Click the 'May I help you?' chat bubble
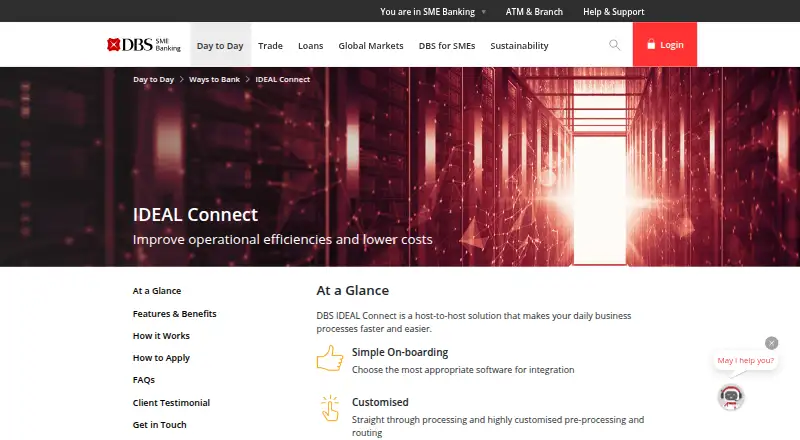The width and height of the screenshot is (800, 440). (745, 360)
